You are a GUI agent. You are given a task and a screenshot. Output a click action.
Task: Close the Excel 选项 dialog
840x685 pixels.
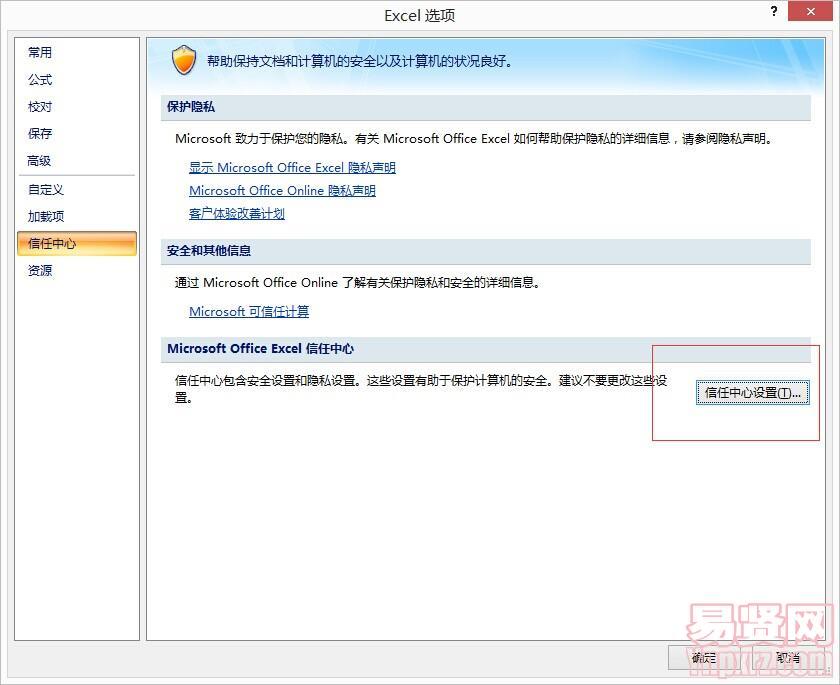pos(811,11)
